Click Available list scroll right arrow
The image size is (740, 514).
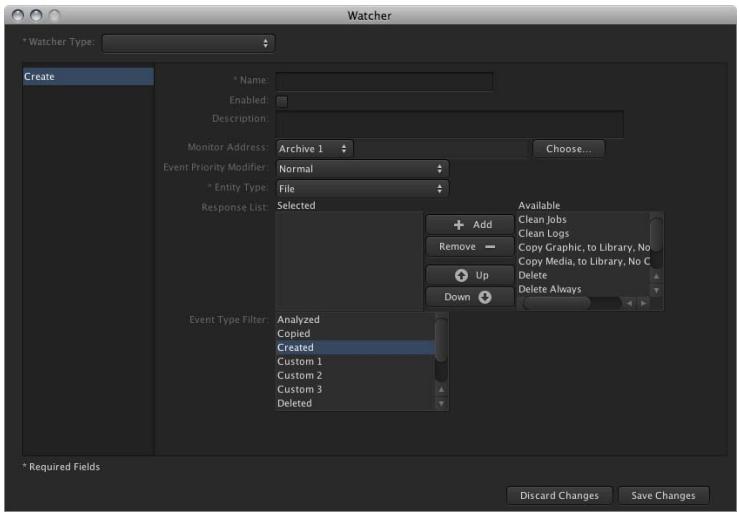pos(643,303)
